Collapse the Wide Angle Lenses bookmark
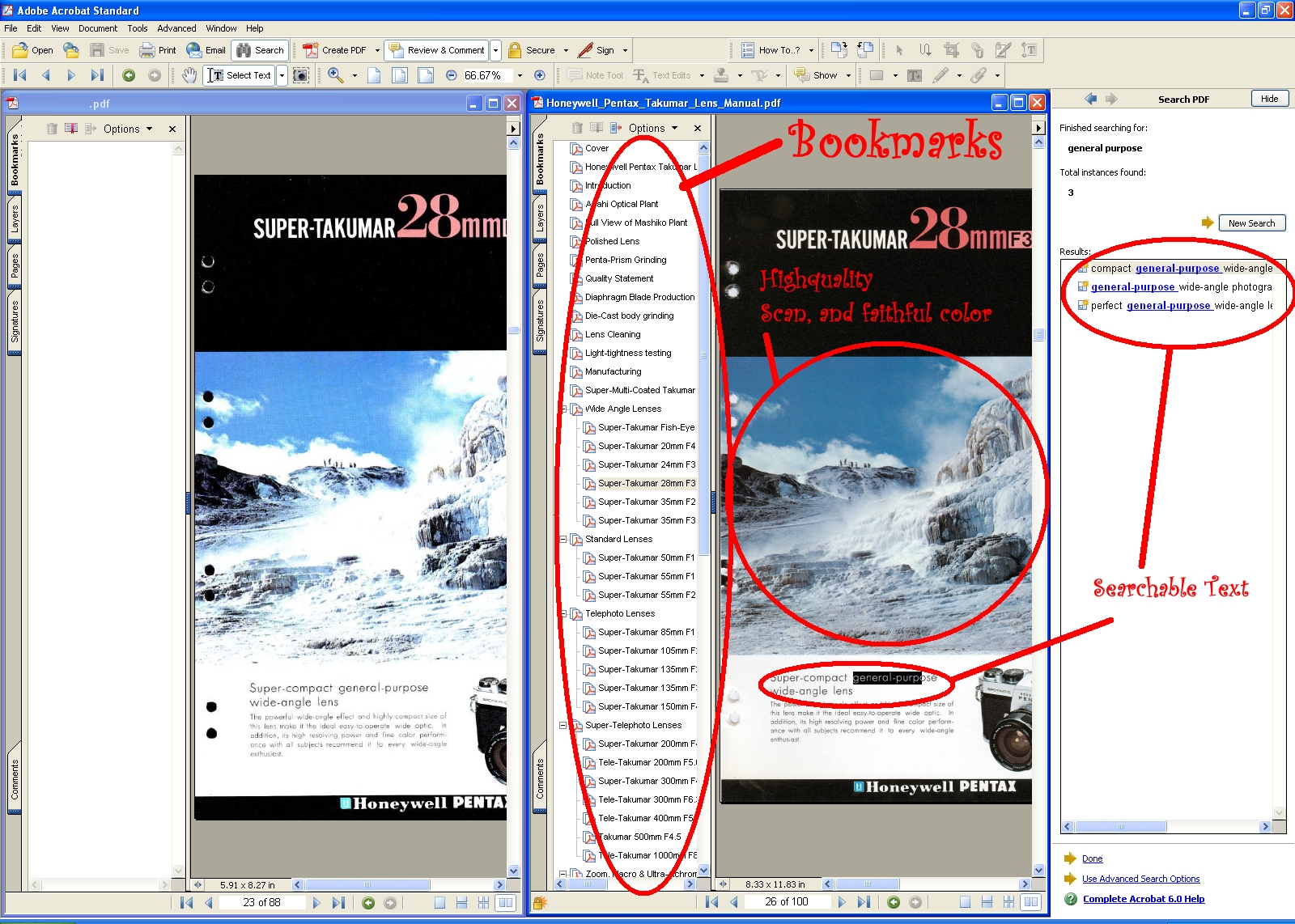The image size is (1295, 924). point(563,409)
